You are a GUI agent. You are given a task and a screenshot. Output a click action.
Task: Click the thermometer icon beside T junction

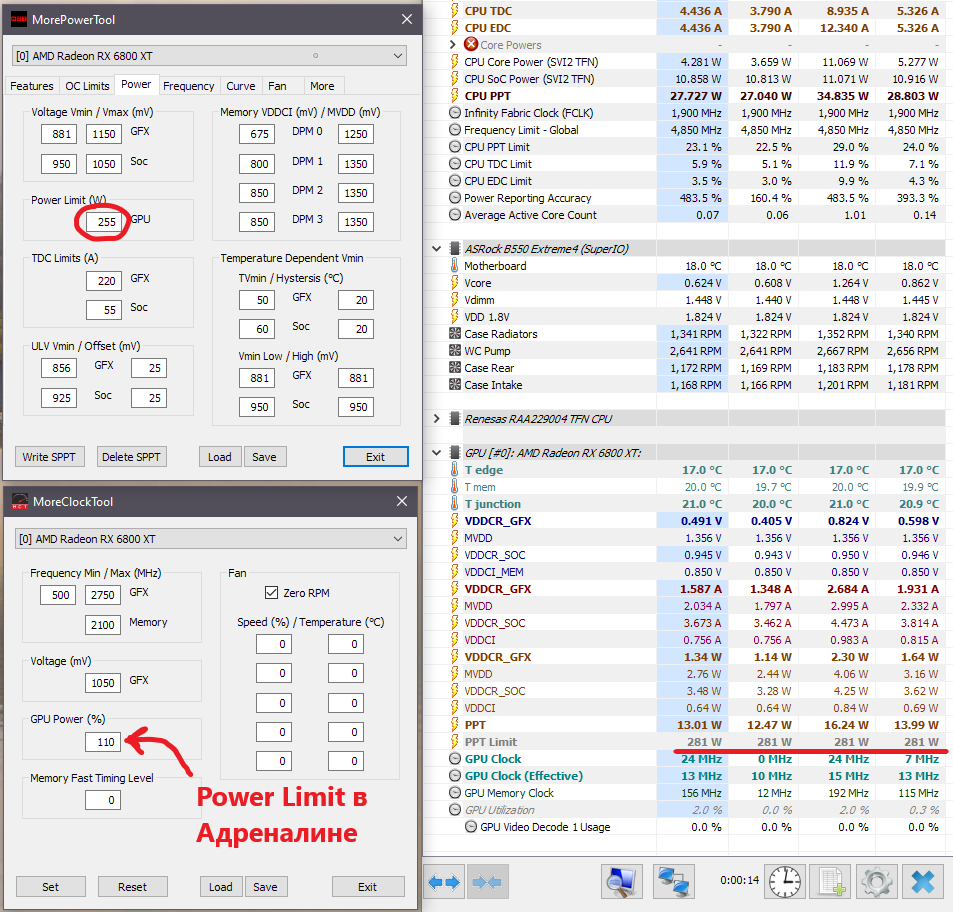click(x=454, y=504)
